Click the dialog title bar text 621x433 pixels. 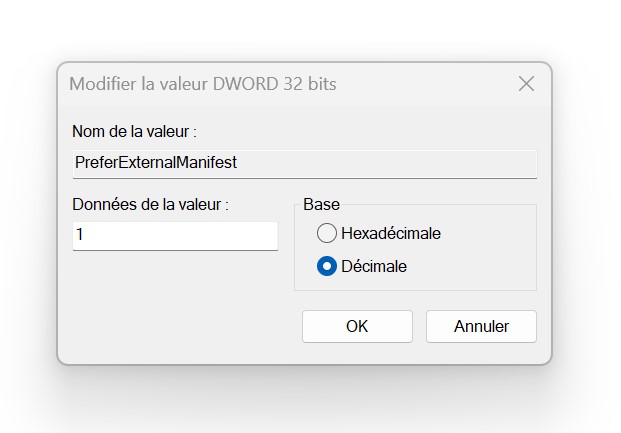202,84
